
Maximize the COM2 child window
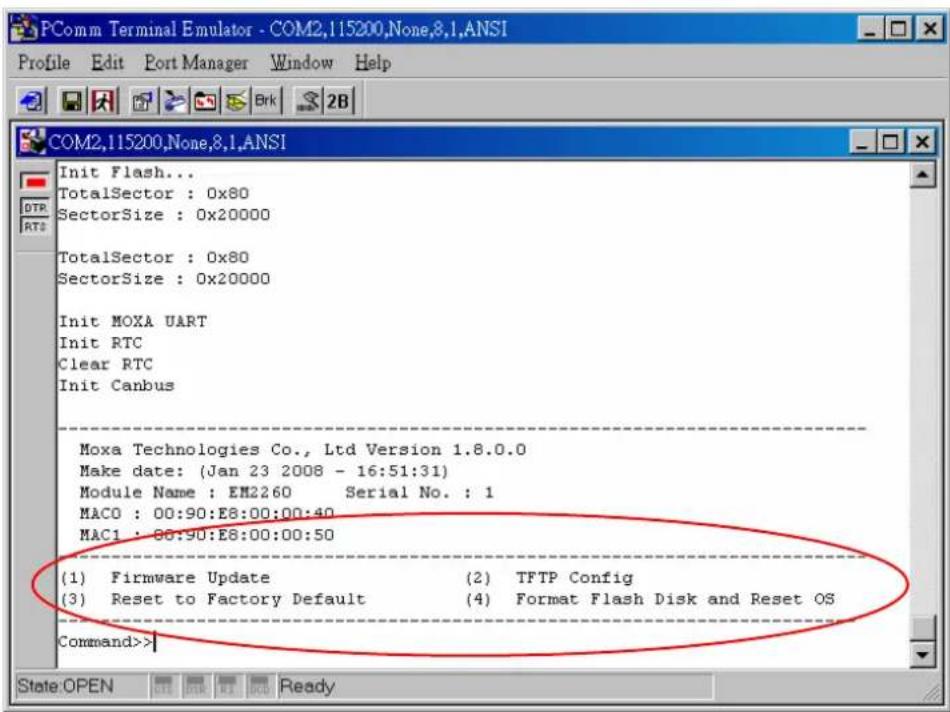tap(890, 142)
